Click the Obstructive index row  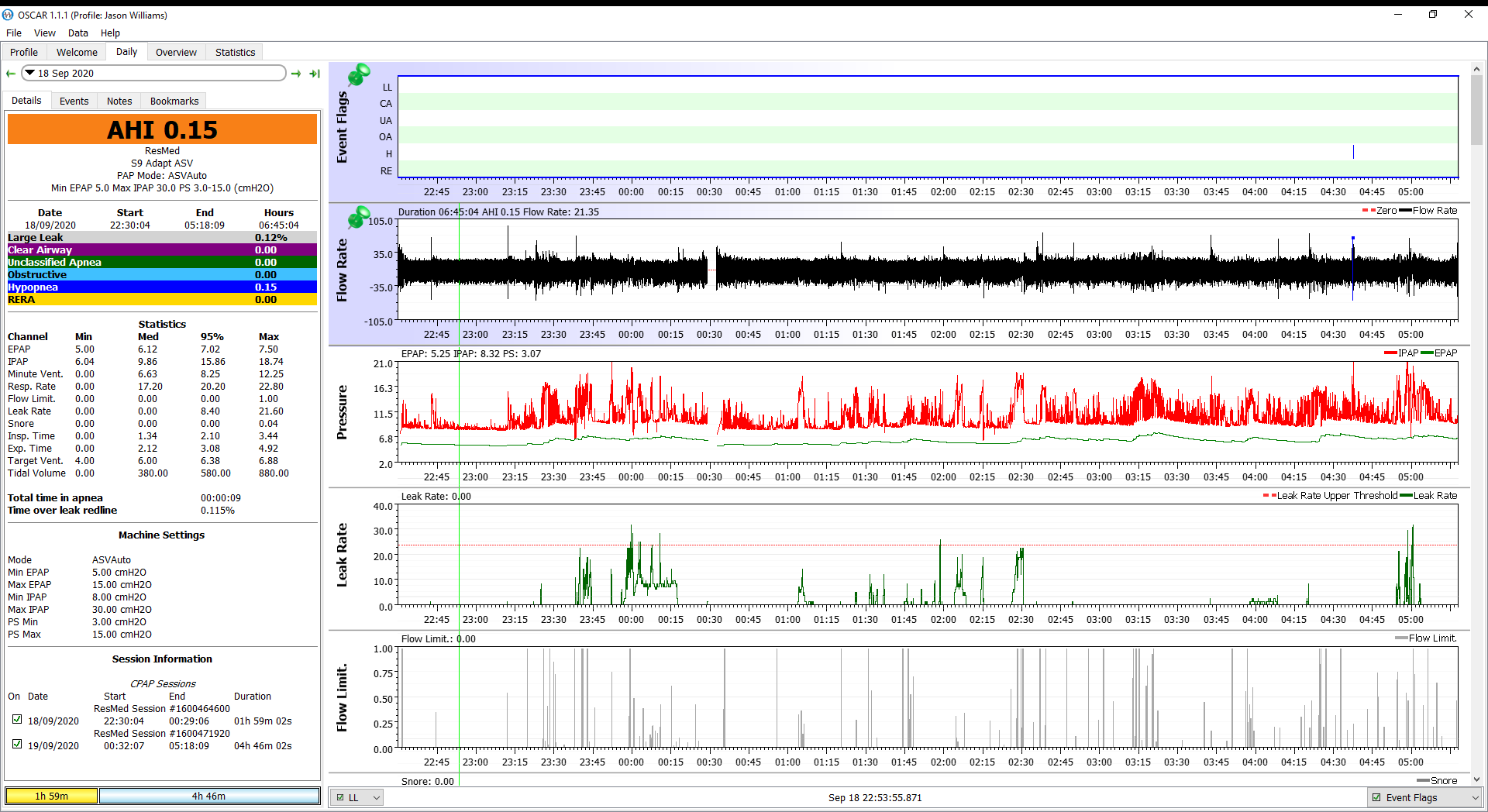tap(162, 274)
